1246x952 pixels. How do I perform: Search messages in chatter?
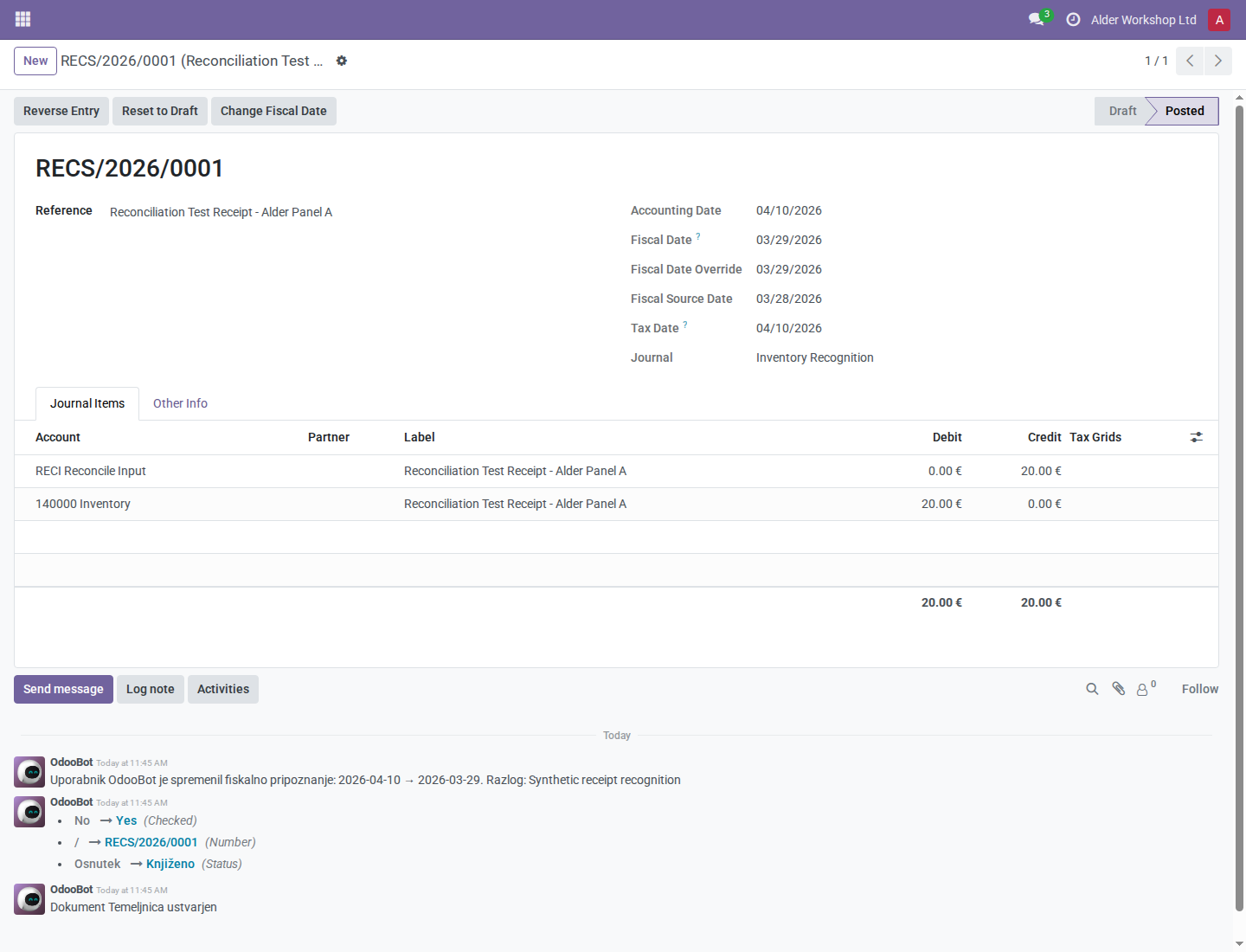coord(1092,689)
